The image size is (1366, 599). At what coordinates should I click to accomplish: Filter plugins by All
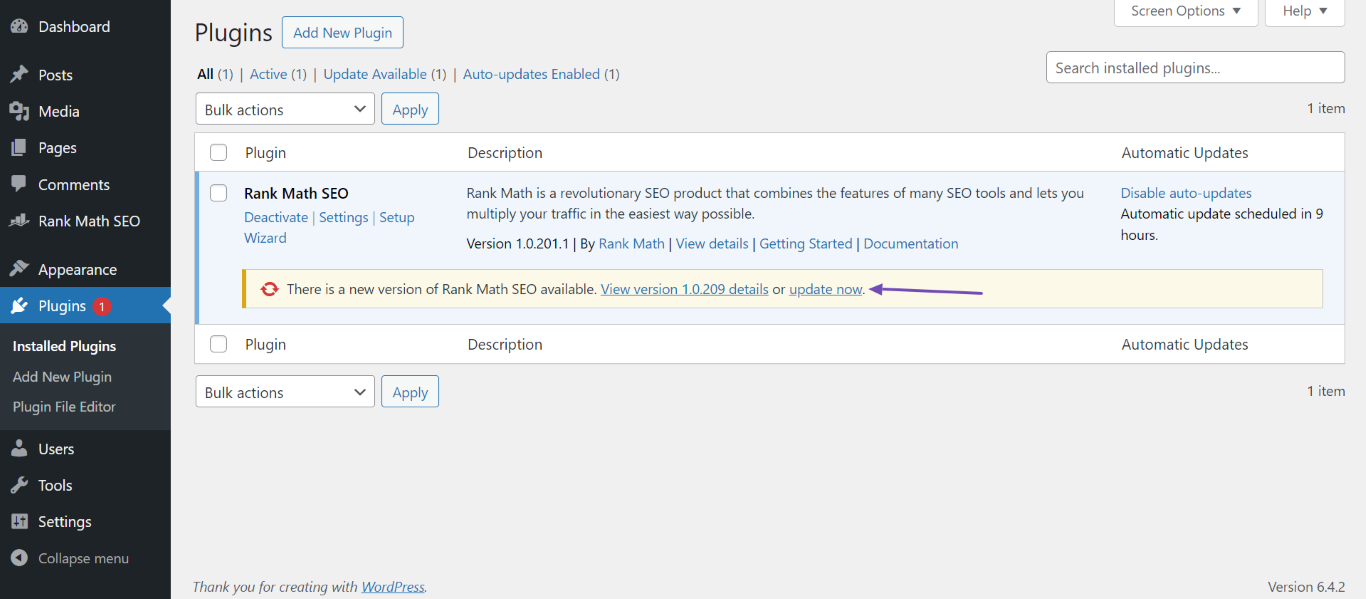click(205, 74)
